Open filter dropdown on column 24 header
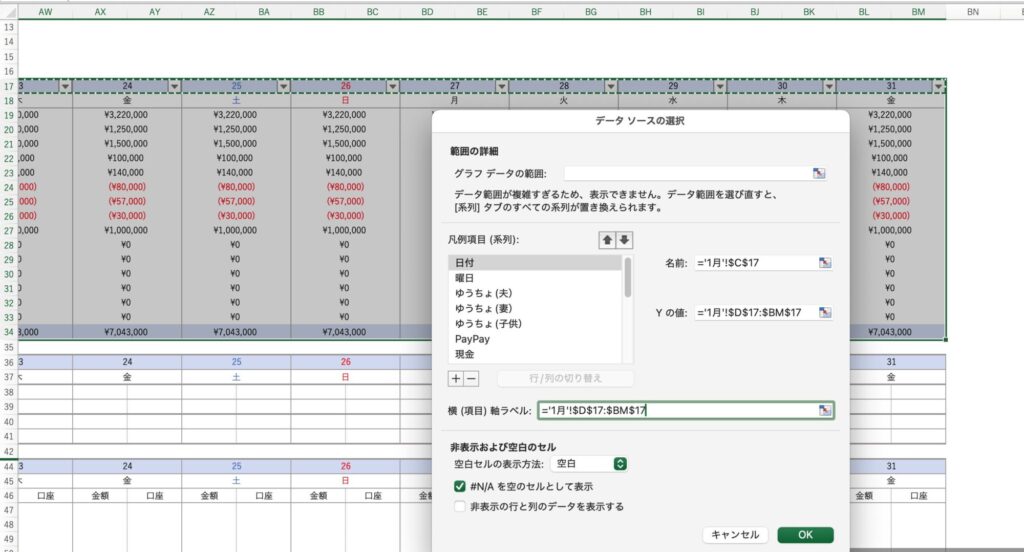This screenshot has width=1024, height=552. [175, 86]
